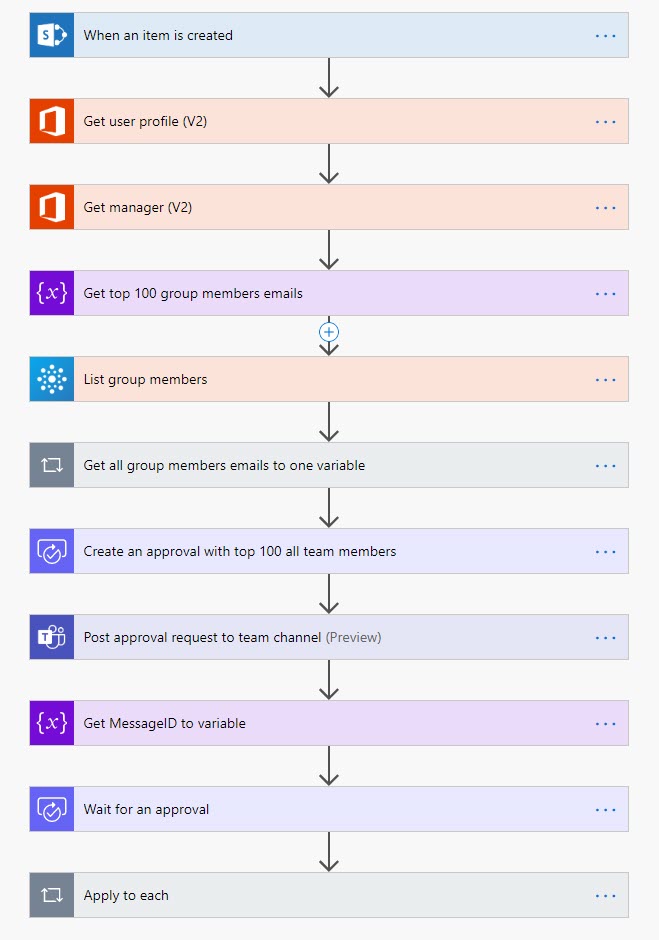
Task: Expand Get MessageID to variable step
Action: click(x=300, y=723)
